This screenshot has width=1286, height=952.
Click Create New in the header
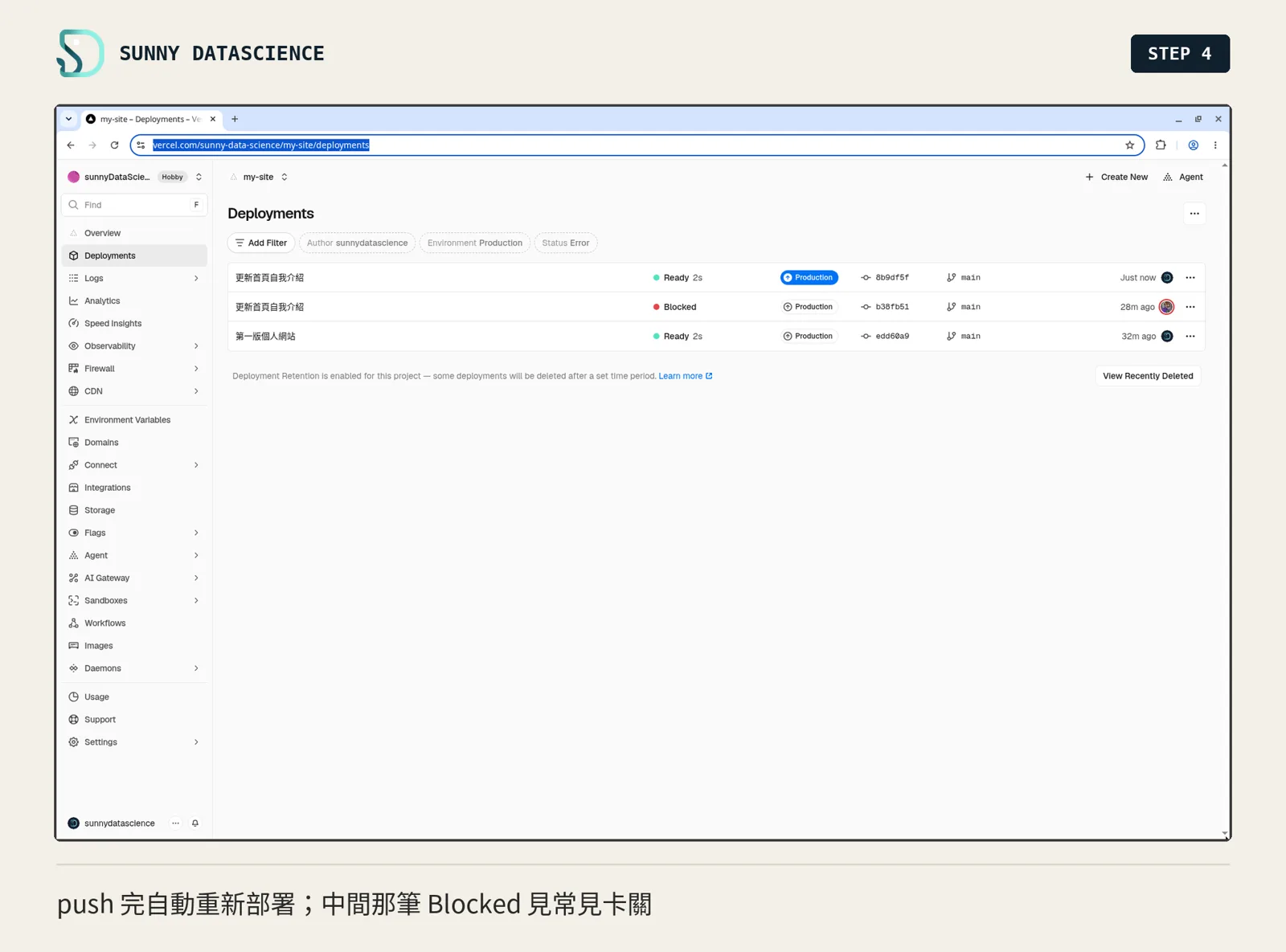pyautogui.click(x=1116, y=177)
